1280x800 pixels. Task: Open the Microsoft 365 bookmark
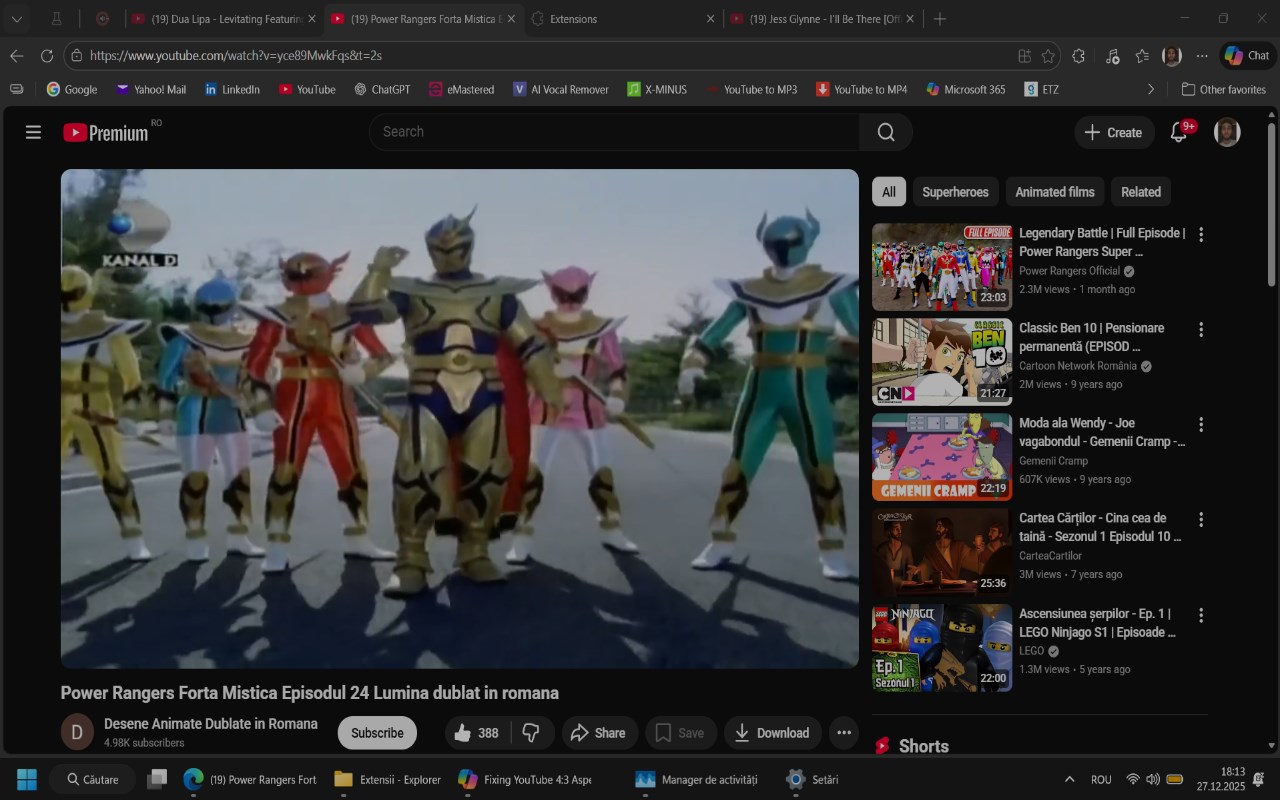pyautogui.click(x=965, y=89)
